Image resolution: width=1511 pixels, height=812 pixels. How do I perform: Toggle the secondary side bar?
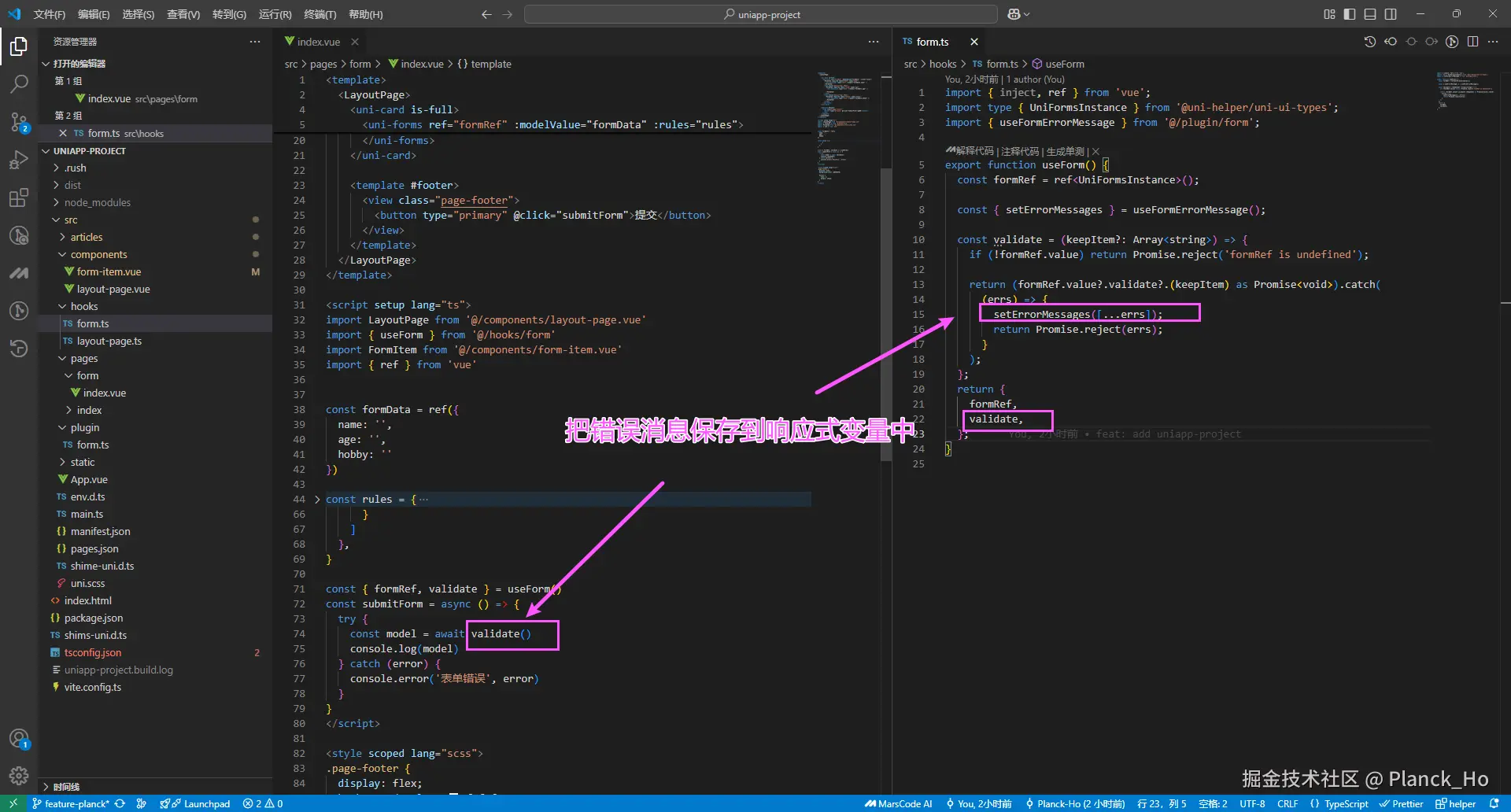(1391, 13)
